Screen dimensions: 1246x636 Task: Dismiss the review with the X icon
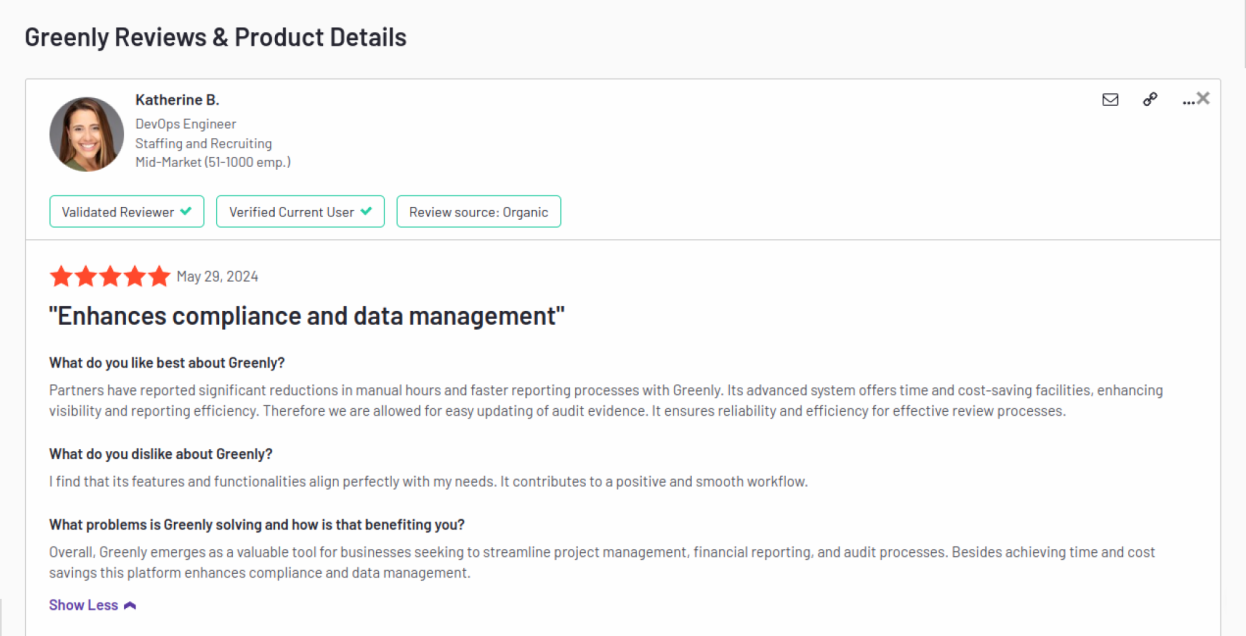pyautogui.click(x=1203, y=98)
